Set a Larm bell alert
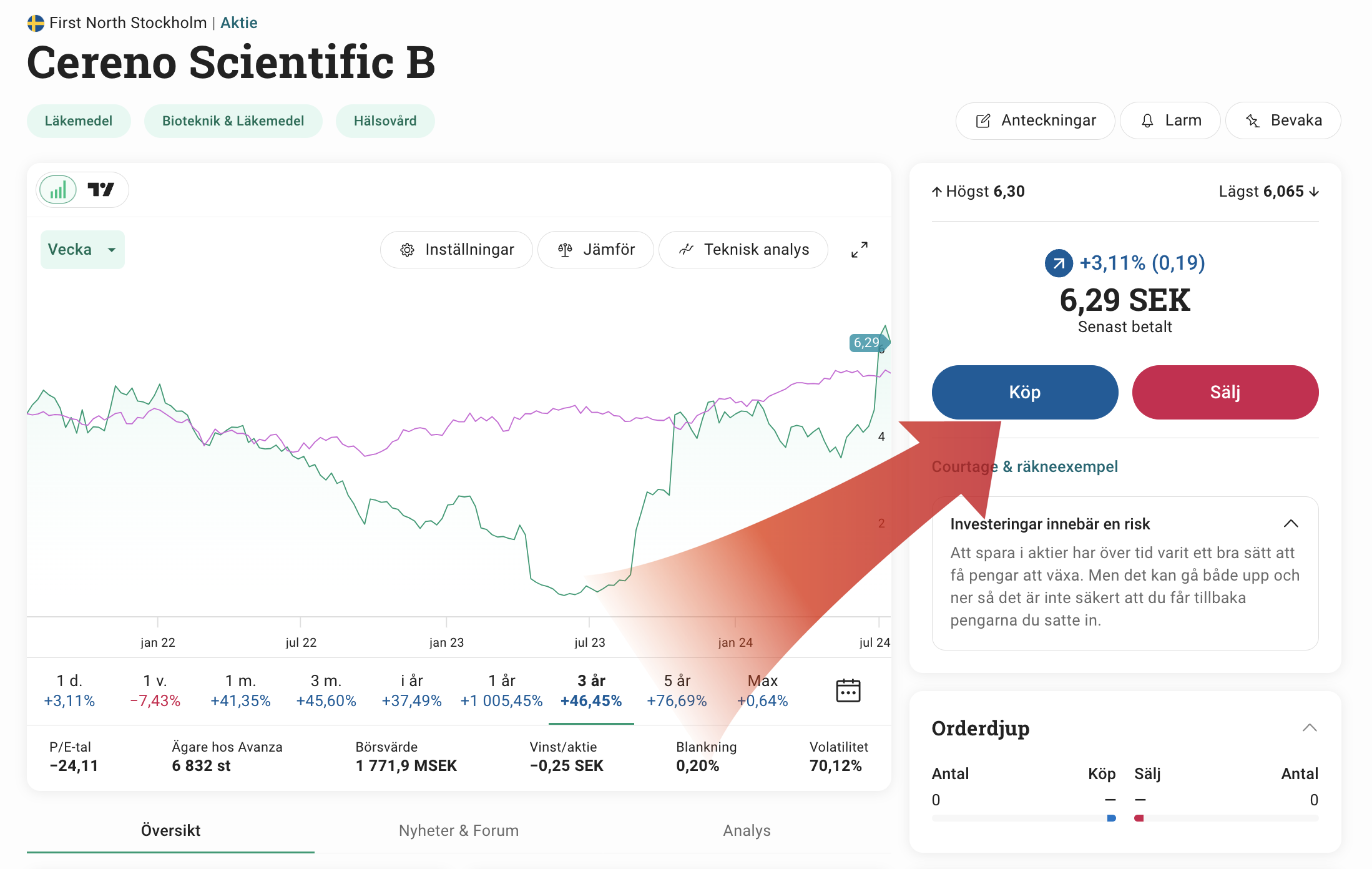Screen dimensions: 1372x869 [x=1170, y=120]
